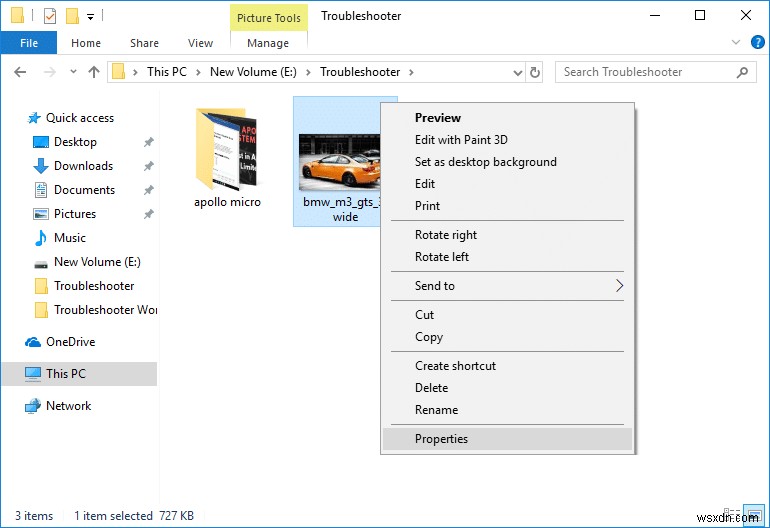770x528 pixels.
Task: Click the pin icon next to Desktop
Action: 148,142
